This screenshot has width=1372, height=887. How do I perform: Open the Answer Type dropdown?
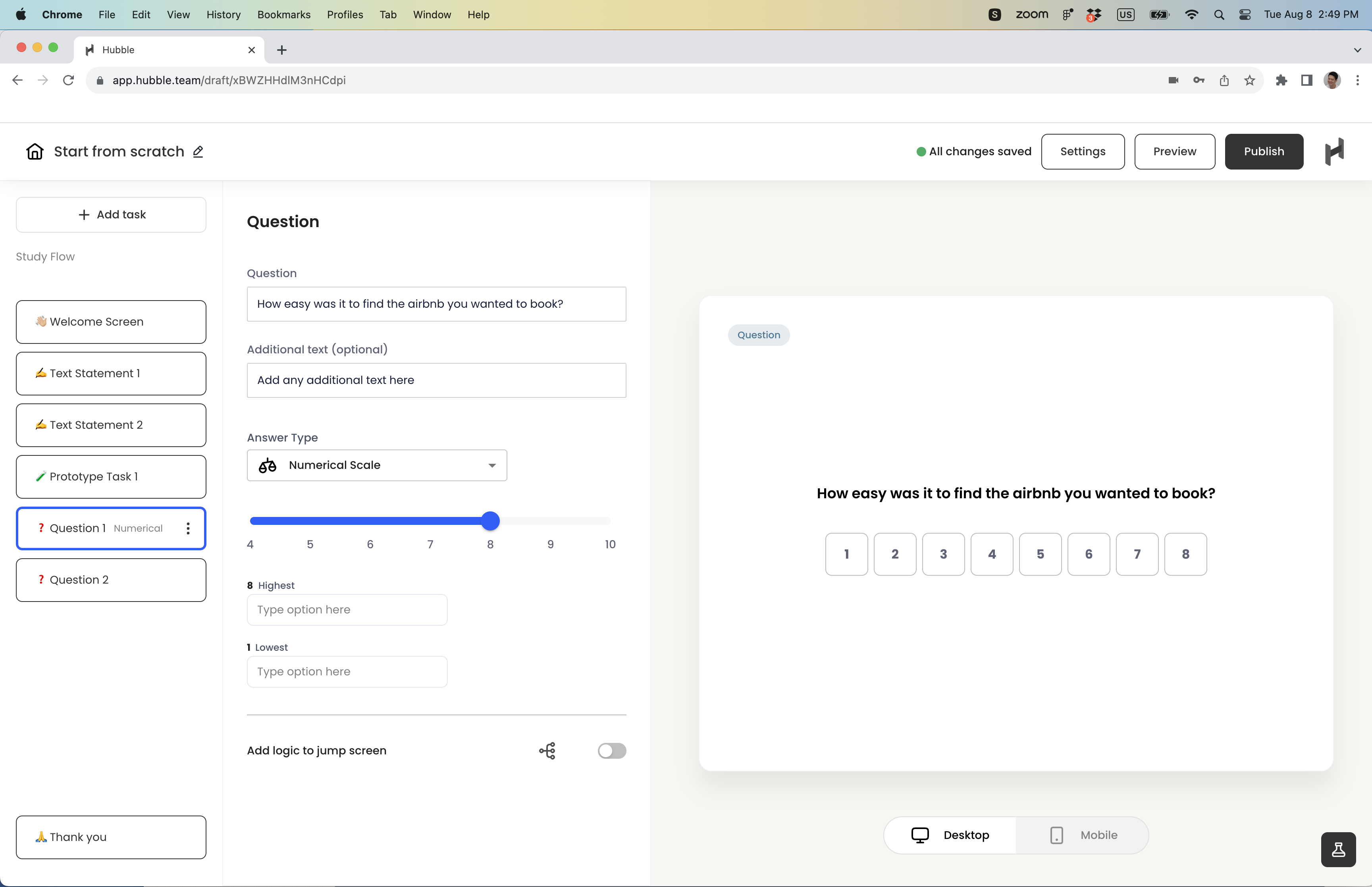click(x=376, y=465)
